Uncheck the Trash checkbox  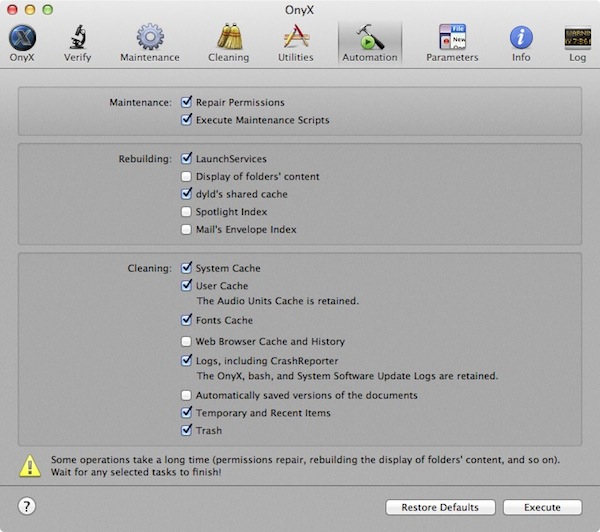click(x=186, y=430)
